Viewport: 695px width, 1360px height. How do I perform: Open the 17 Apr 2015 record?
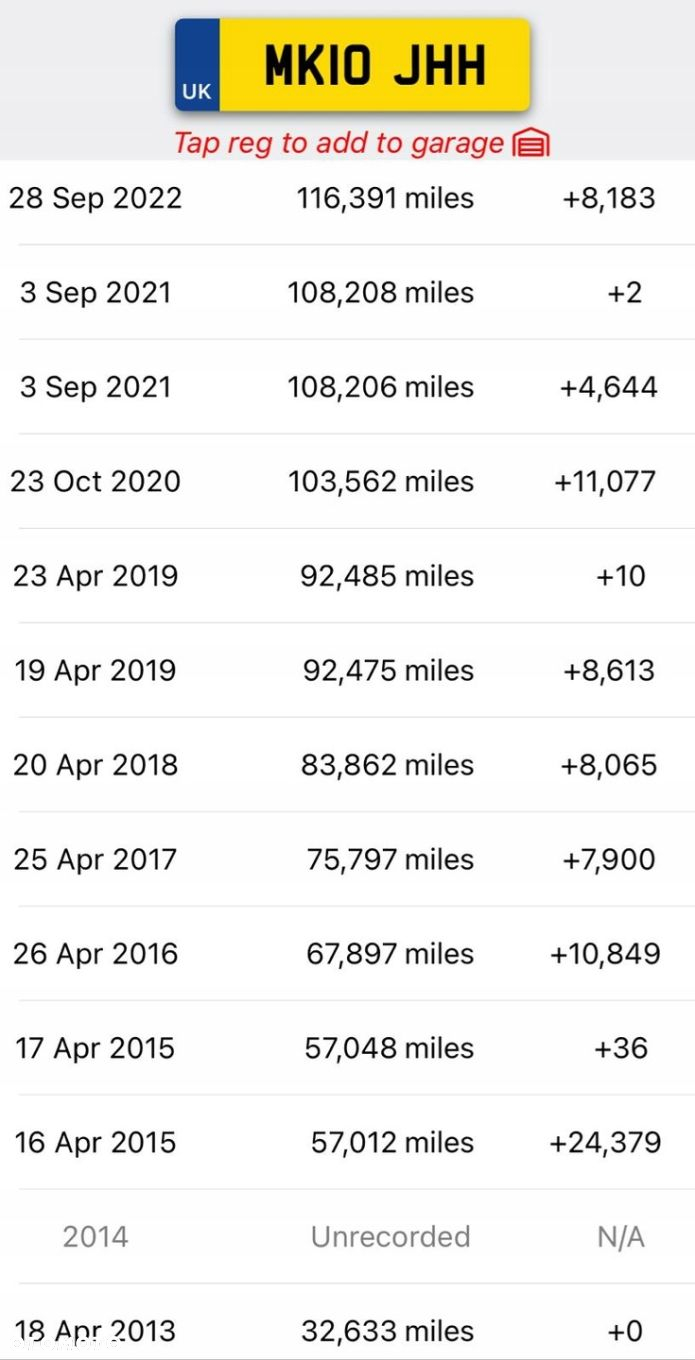click(x=347, y=1048)
